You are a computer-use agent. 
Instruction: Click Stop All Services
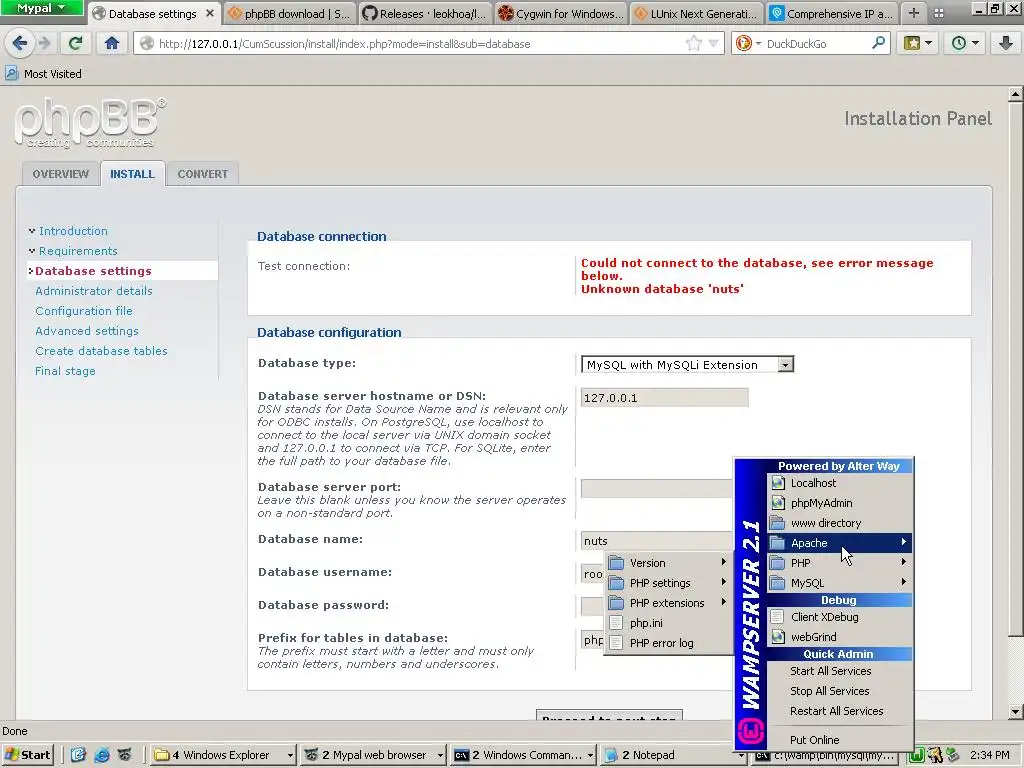coord(839,691)
